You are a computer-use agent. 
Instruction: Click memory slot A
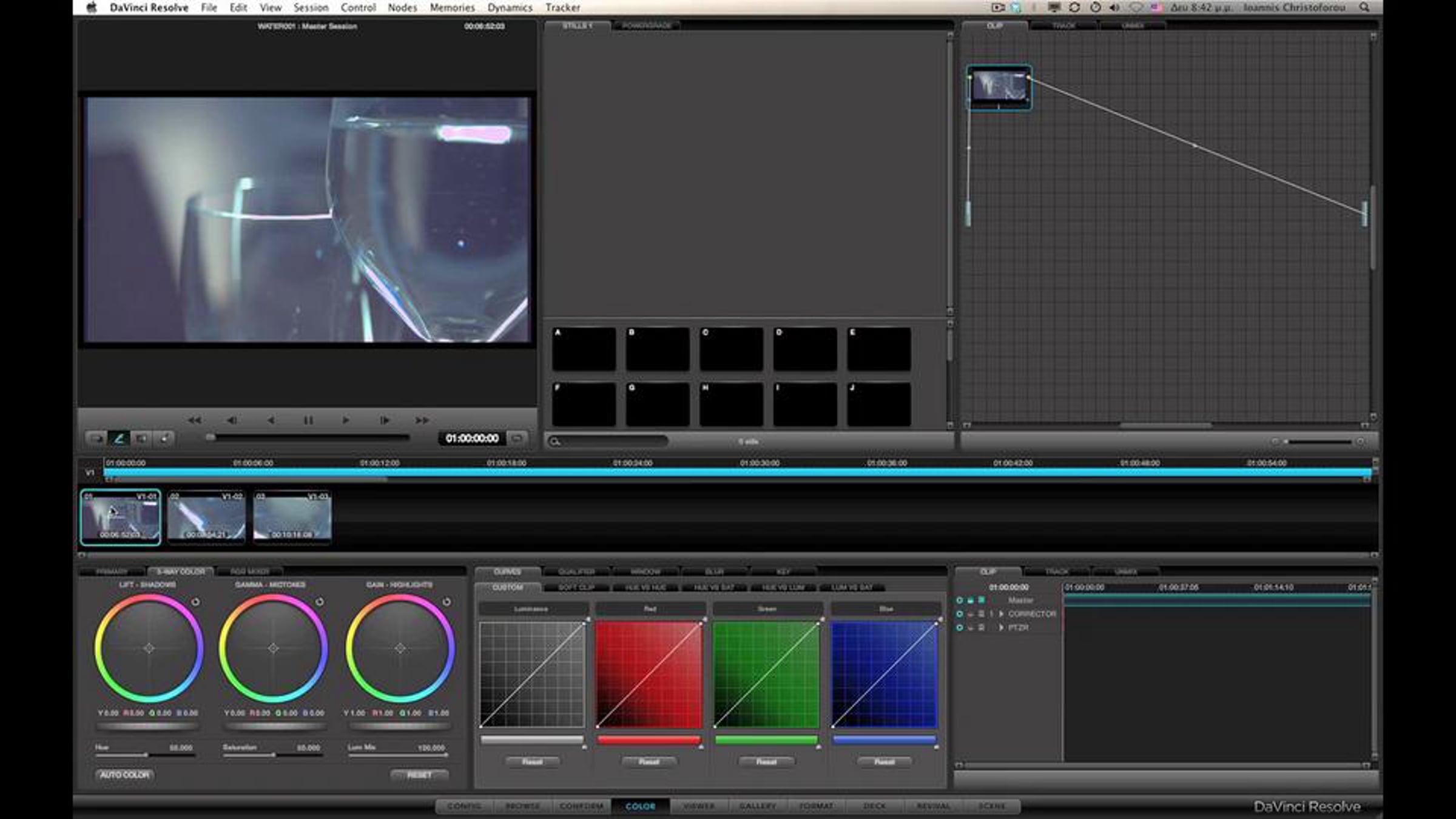click(x=584, y=349)
